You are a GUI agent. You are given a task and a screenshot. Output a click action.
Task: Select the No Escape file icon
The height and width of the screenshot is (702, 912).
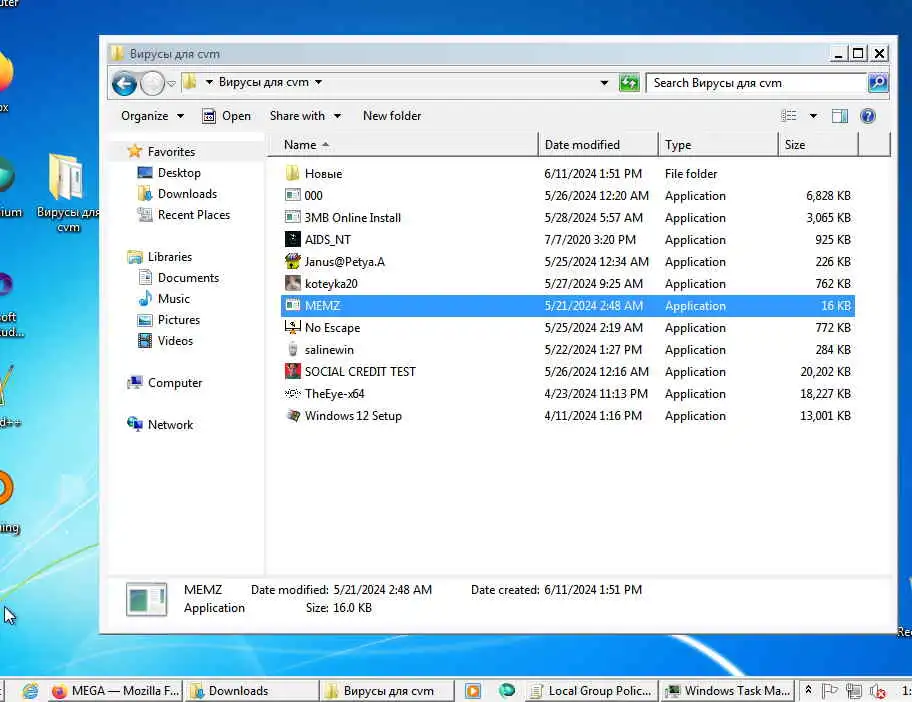point(293,327)
